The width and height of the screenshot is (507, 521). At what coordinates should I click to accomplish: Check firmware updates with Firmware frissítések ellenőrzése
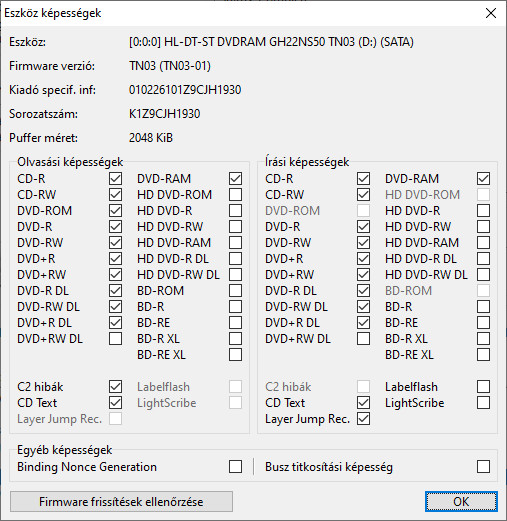(121, 501)
